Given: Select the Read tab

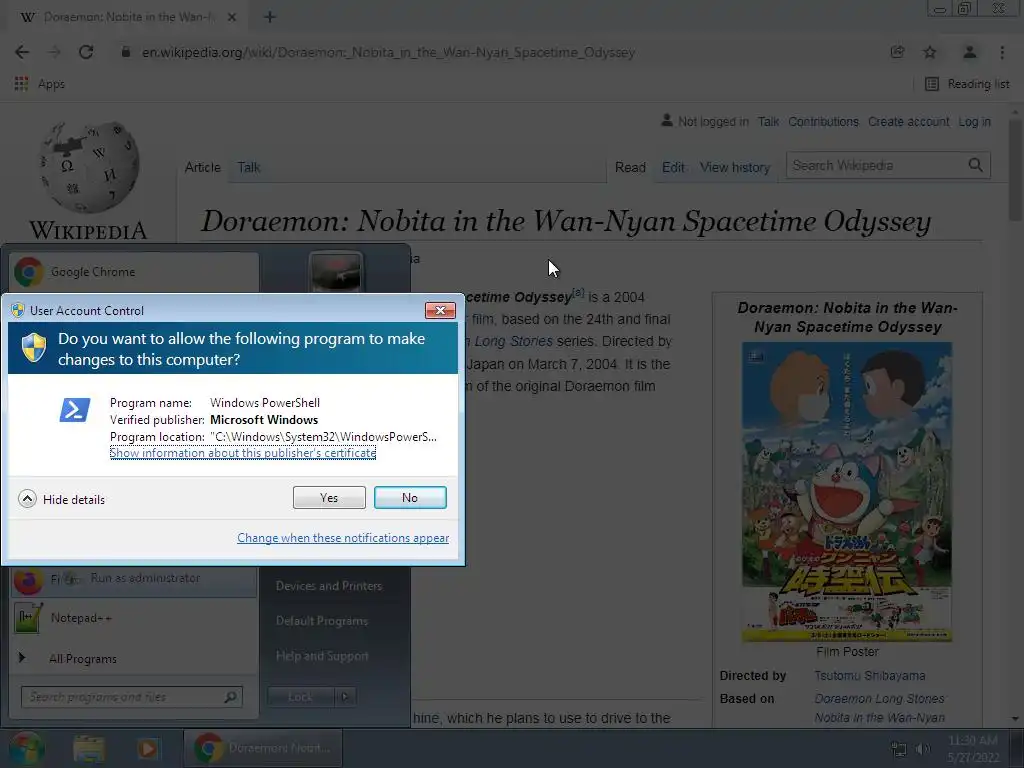Looking at the screenshot, I should (x=630, y=168).
